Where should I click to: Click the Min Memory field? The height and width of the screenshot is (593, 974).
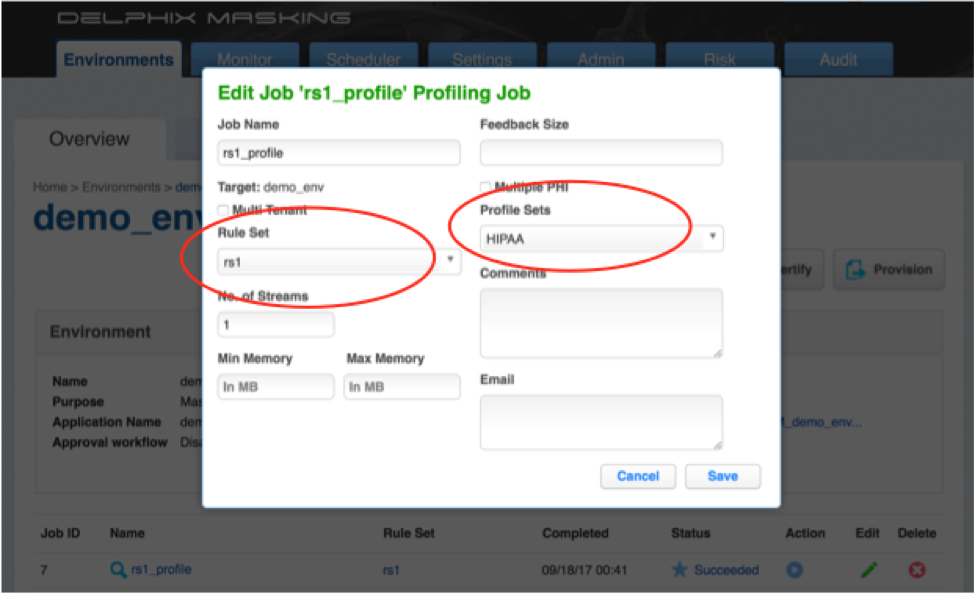point(276,387)
